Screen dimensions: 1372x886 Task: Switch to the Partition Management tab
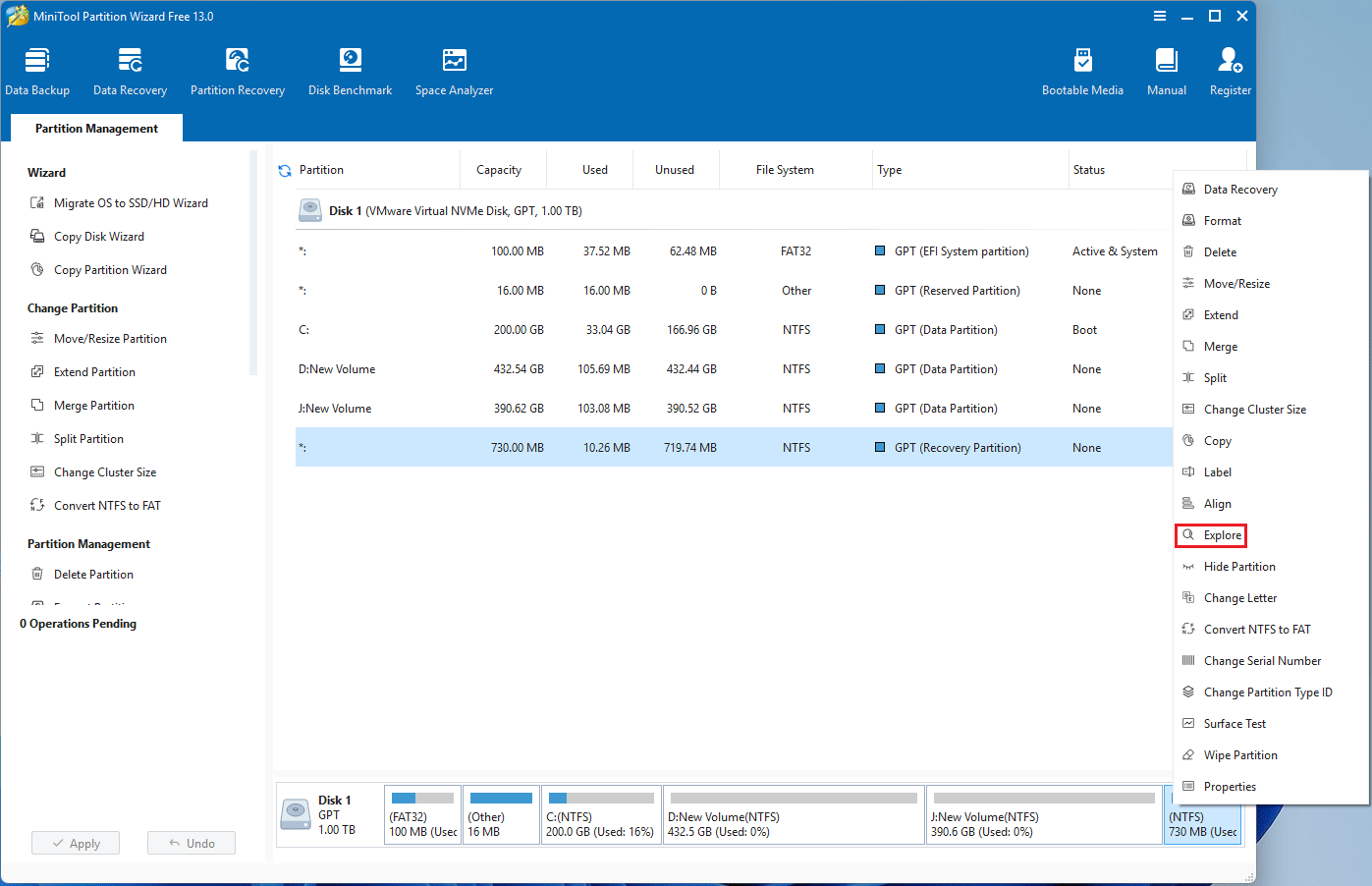coord(95,128)
